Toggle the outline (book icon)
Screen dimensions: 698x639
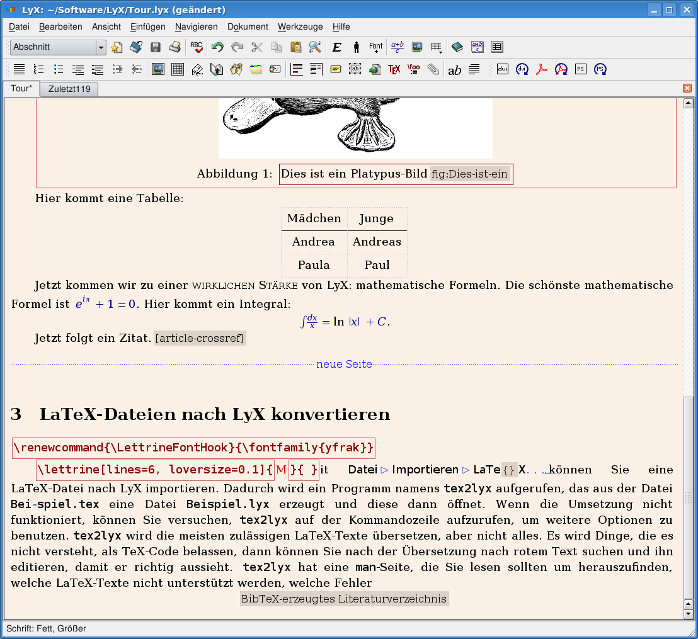click(x=457, y=47)
